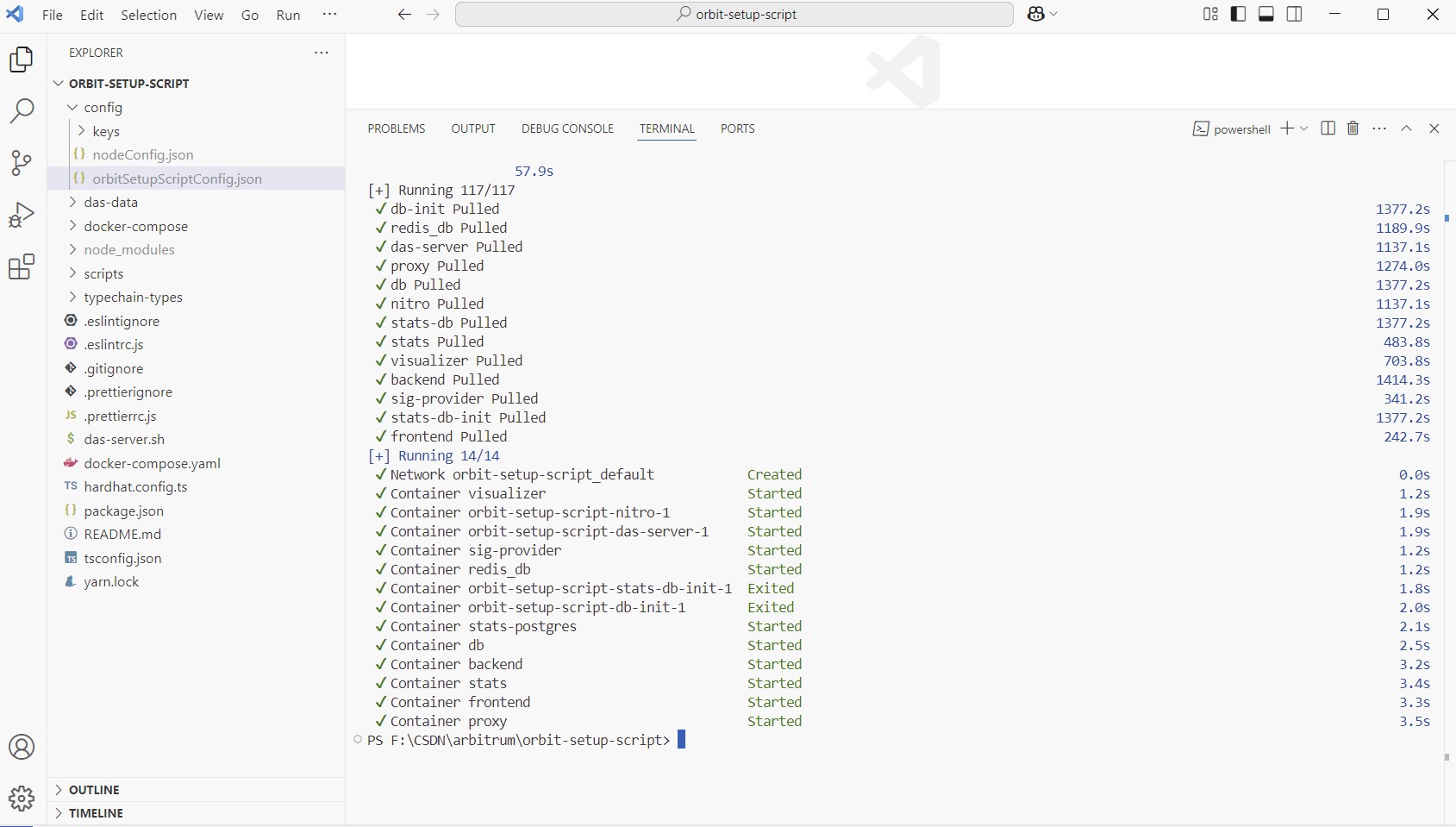Expand the scripts folder

point(197,273)
